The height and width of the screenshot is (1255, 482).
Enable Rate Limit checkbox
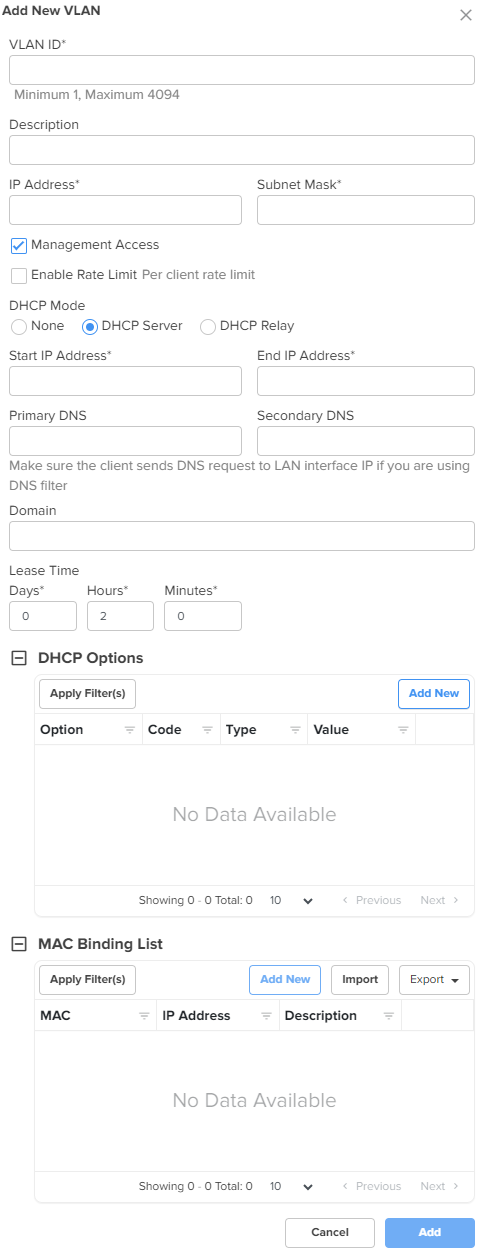tap(18, 275)
